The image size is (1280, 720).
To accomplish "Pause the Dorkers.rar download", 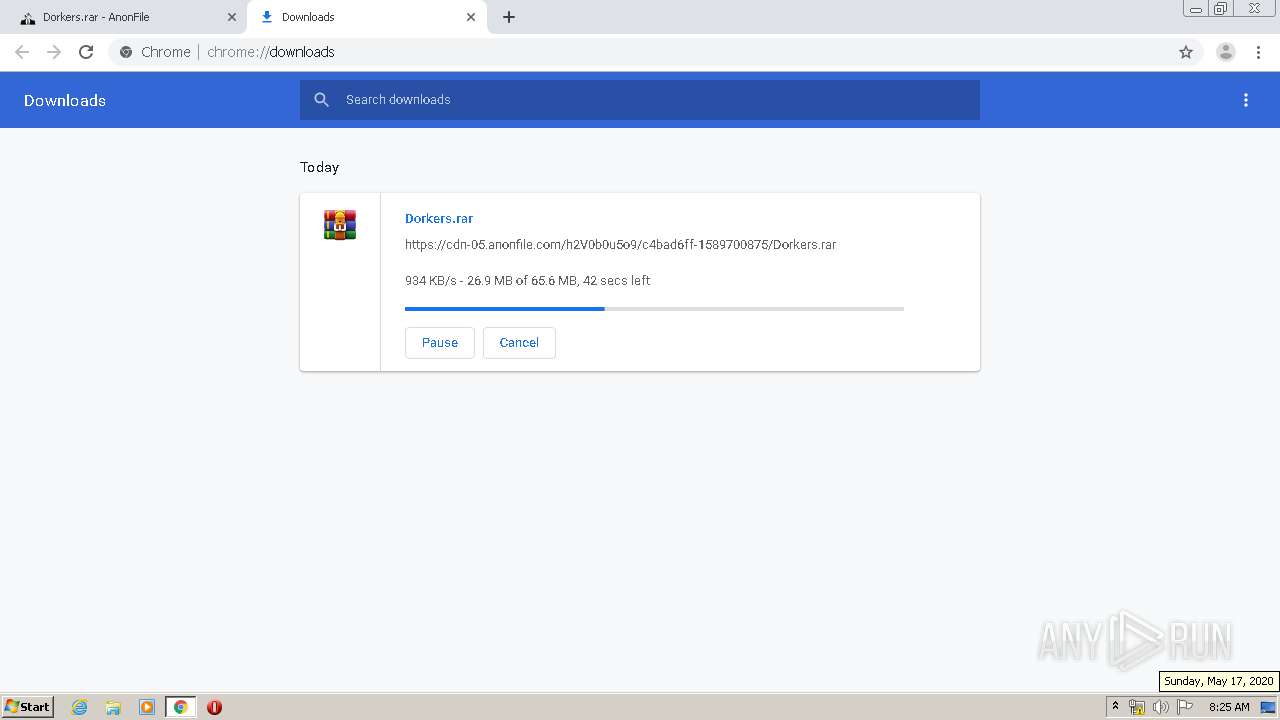I will (440, 342).
